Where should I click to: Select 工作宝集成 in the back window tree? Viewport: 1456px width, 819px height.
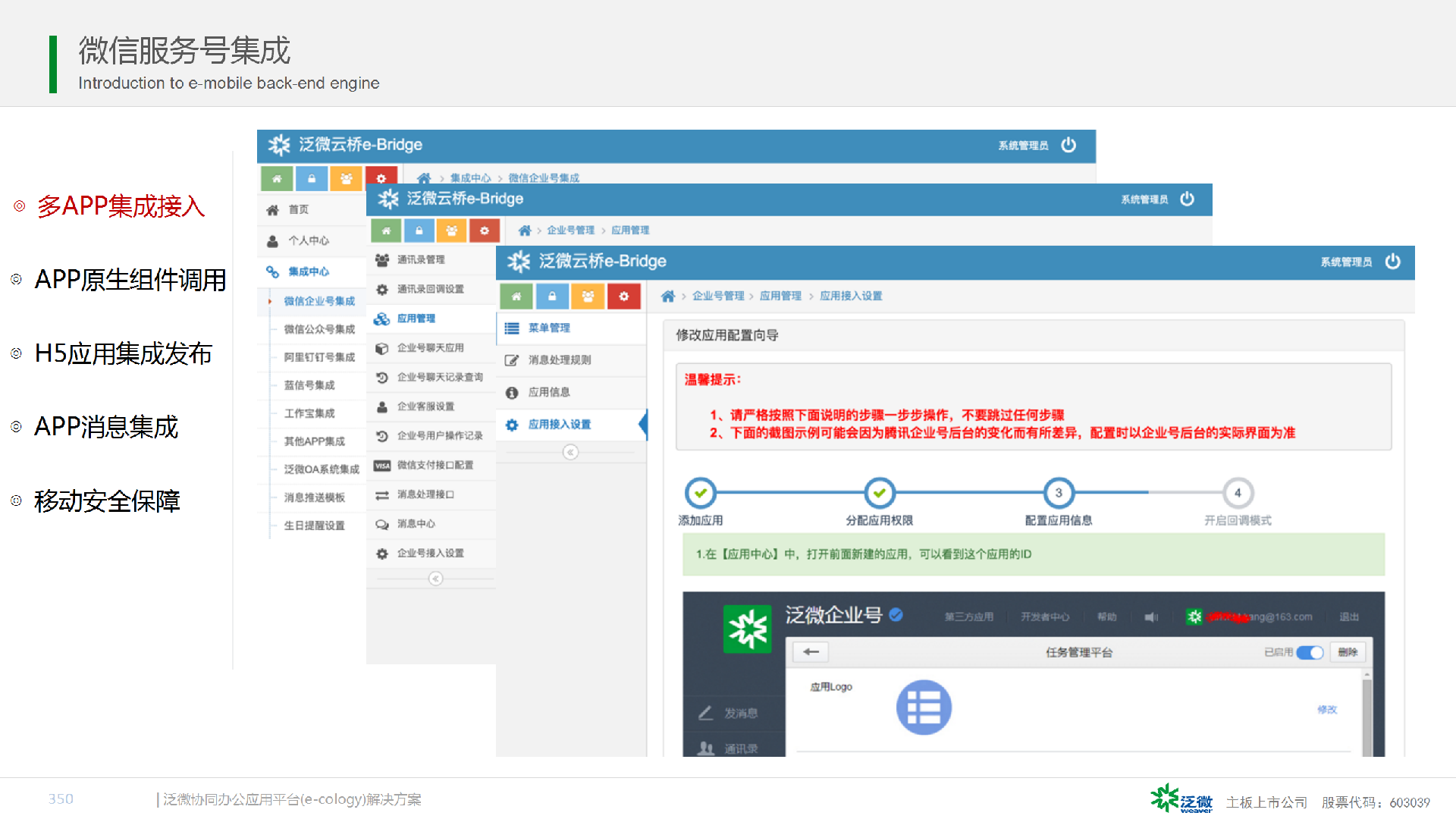309,414
